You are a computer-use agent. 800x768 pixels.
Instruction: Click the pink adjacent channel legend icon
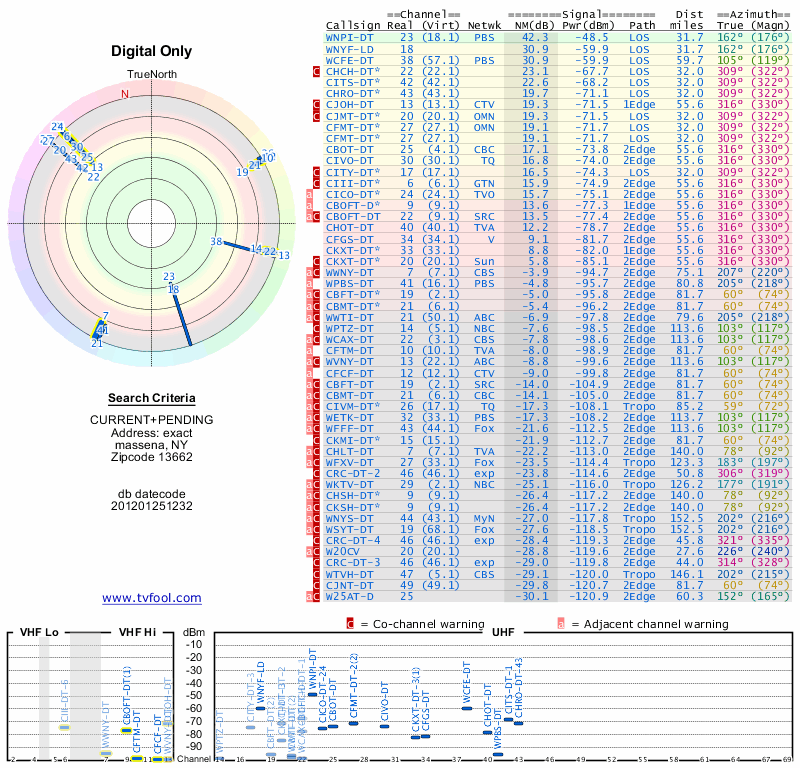pyautogui.click(x=561, y=624)
